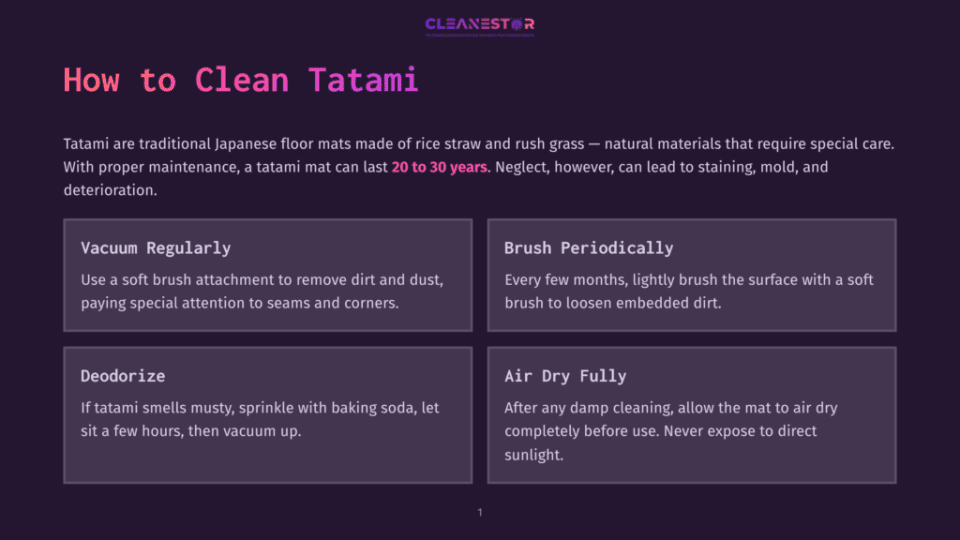Click the soft brush attachment description text

click(262, 291)
